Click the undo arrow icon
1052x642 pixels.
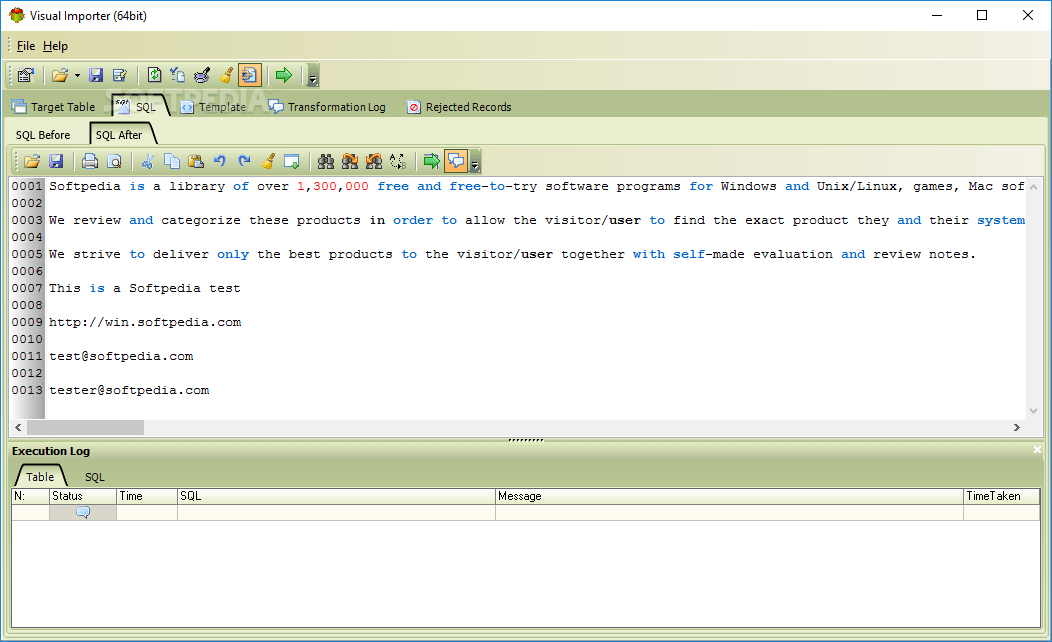(x=220, y=161)
